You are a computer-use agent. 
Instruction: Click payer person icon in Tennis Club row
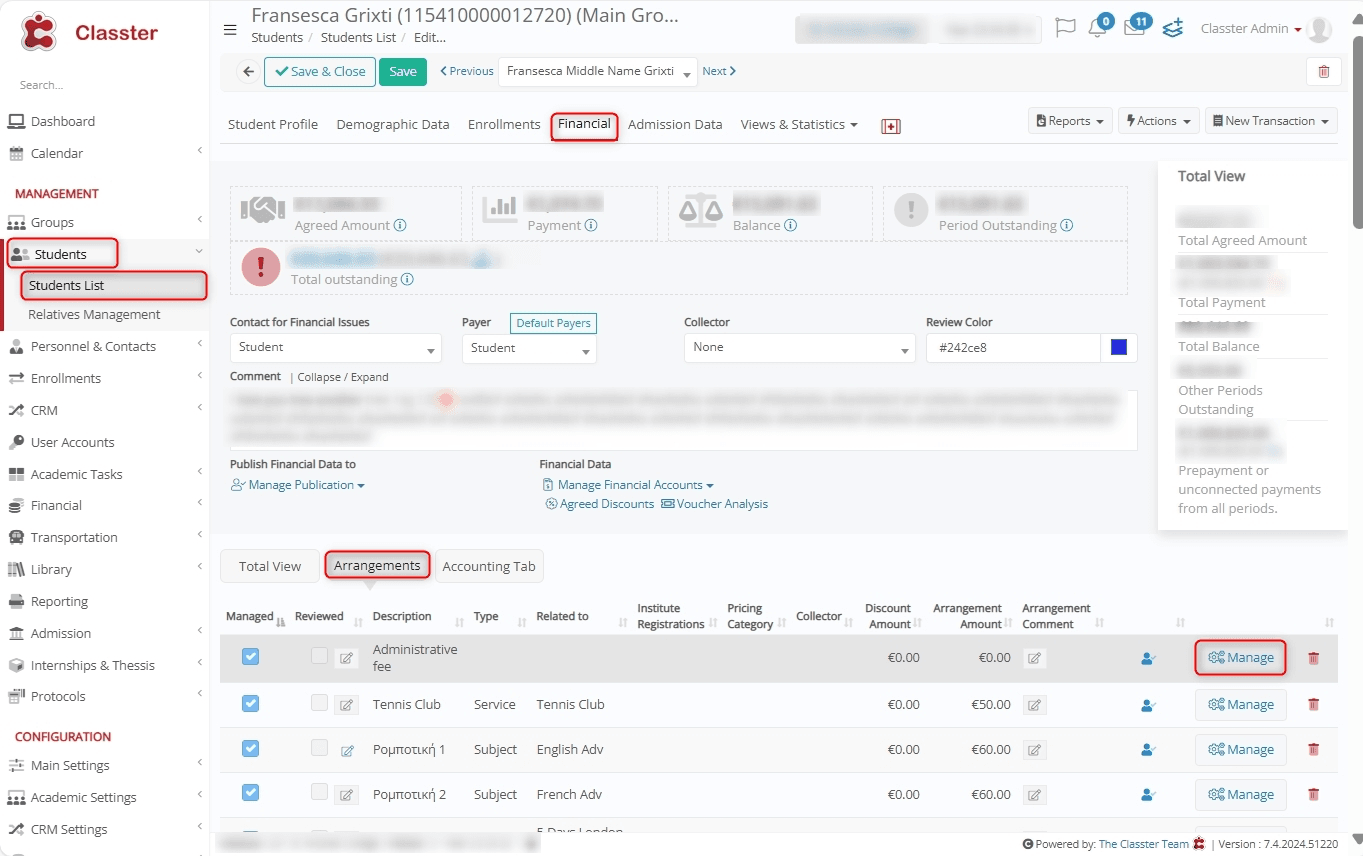(x=1149, y=705)
